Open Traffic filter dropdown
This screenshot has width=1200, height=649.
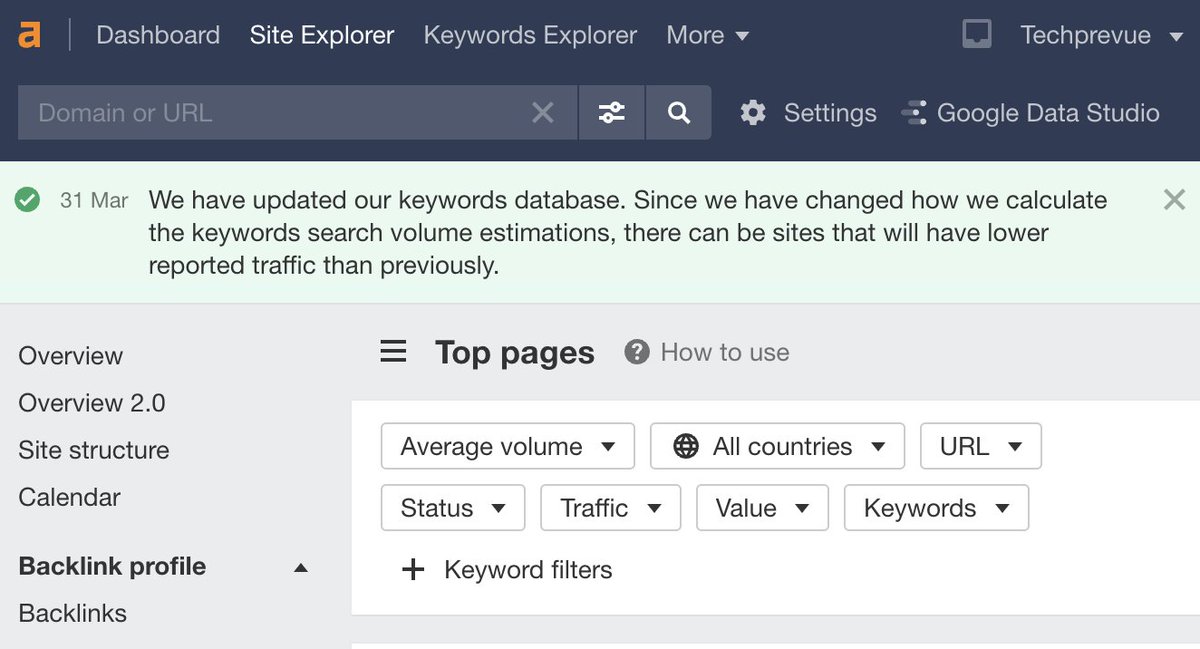(x=611, y=507)
